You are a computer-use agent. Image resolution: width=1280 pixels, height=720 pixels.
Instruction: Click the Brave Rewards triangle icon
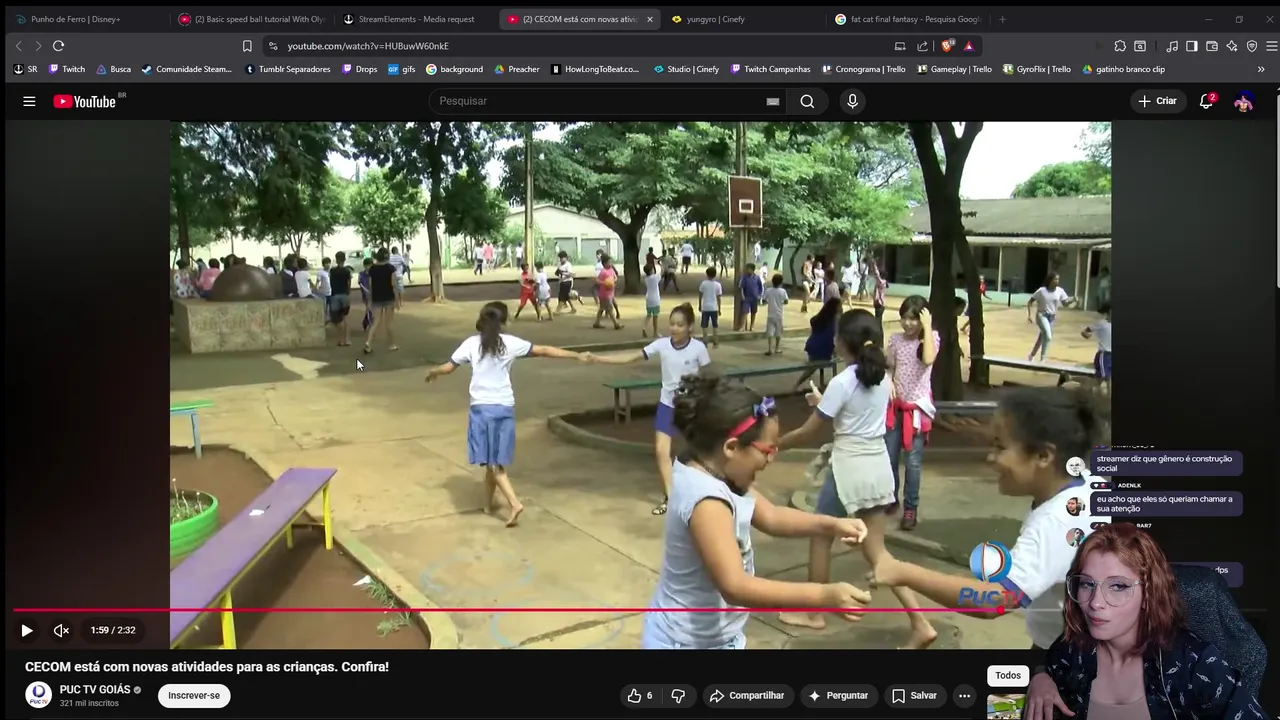tap(968, 46)
